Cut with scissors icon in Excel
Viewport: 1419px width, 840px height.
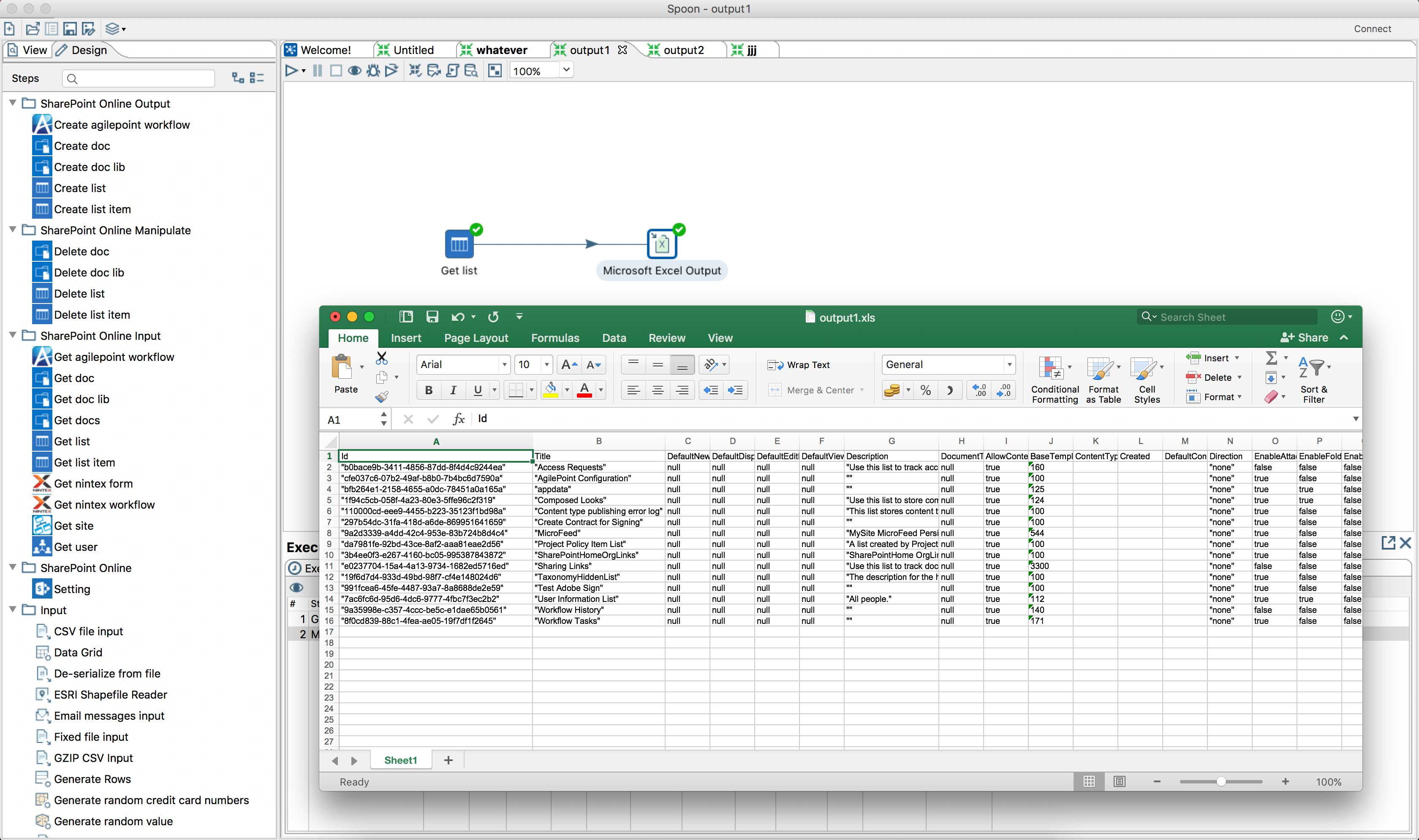click(382, 358)
